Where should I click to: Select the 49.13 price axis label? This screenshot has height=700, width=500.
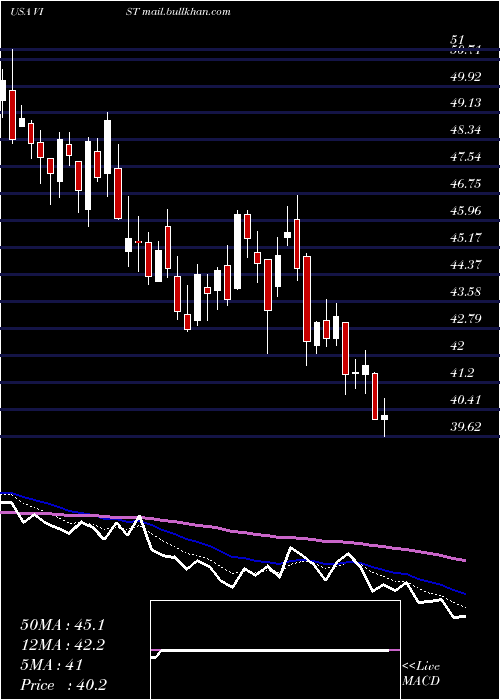point(466,103)
